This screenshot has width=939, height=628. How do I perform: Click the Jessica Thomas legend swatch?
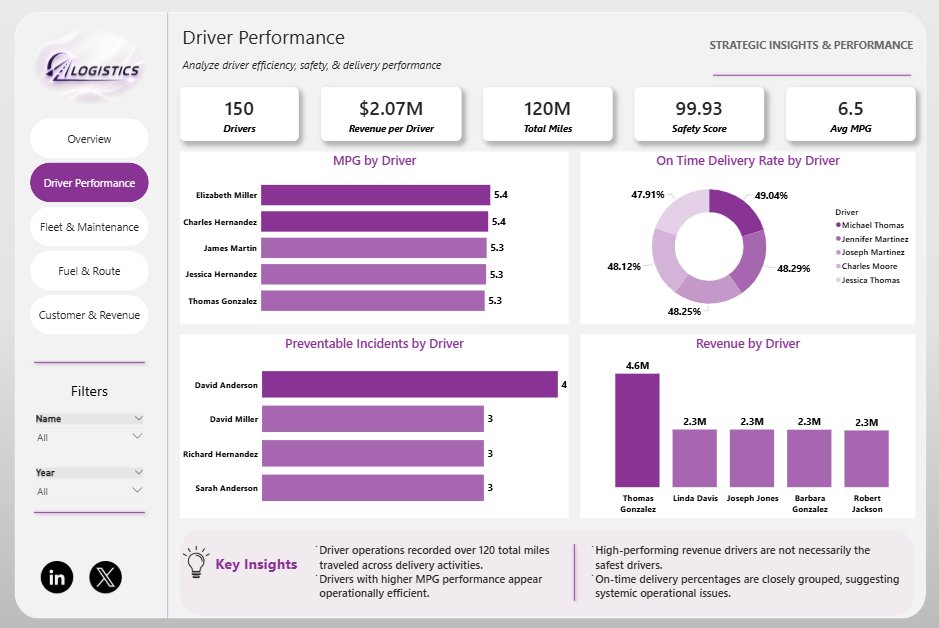pyautogui.click(x=838, y=280)
